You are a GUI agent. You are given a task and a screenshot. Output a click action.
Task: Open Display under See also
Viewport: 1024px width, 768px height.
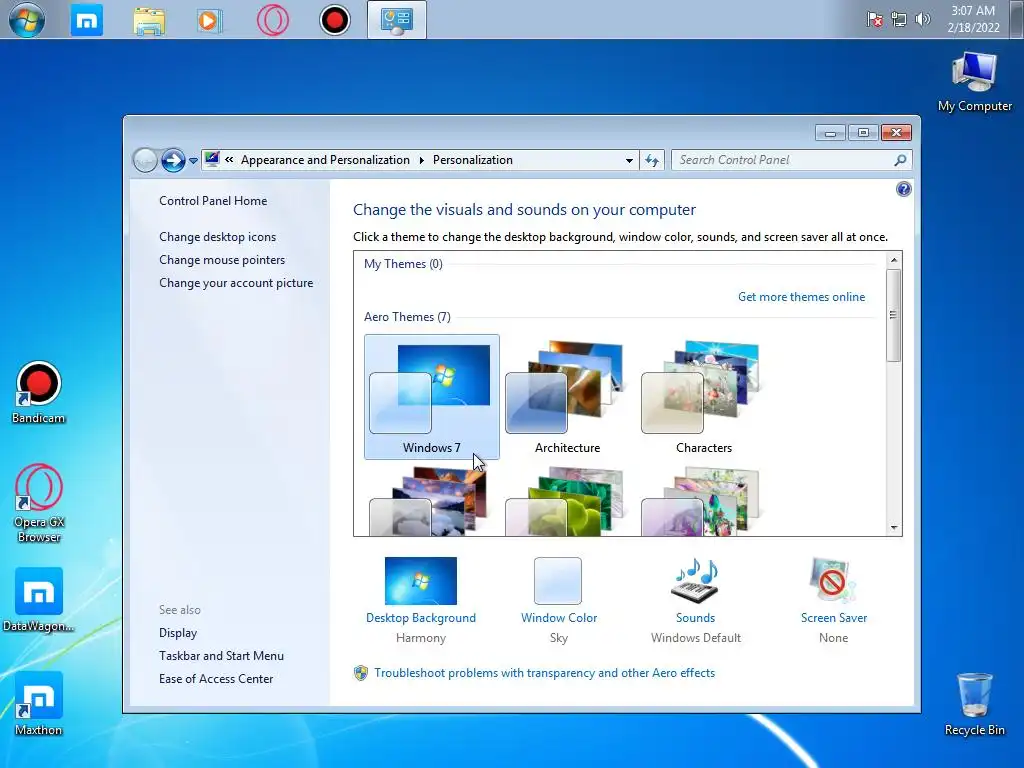pyautogui.click(x=178, y=633)
